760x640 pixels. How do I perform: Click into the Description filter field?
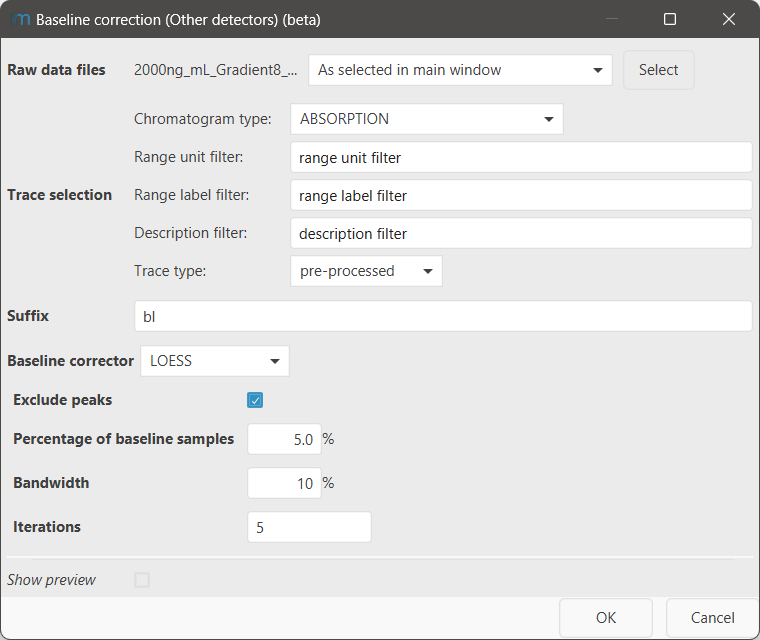[x=520, y=233]
